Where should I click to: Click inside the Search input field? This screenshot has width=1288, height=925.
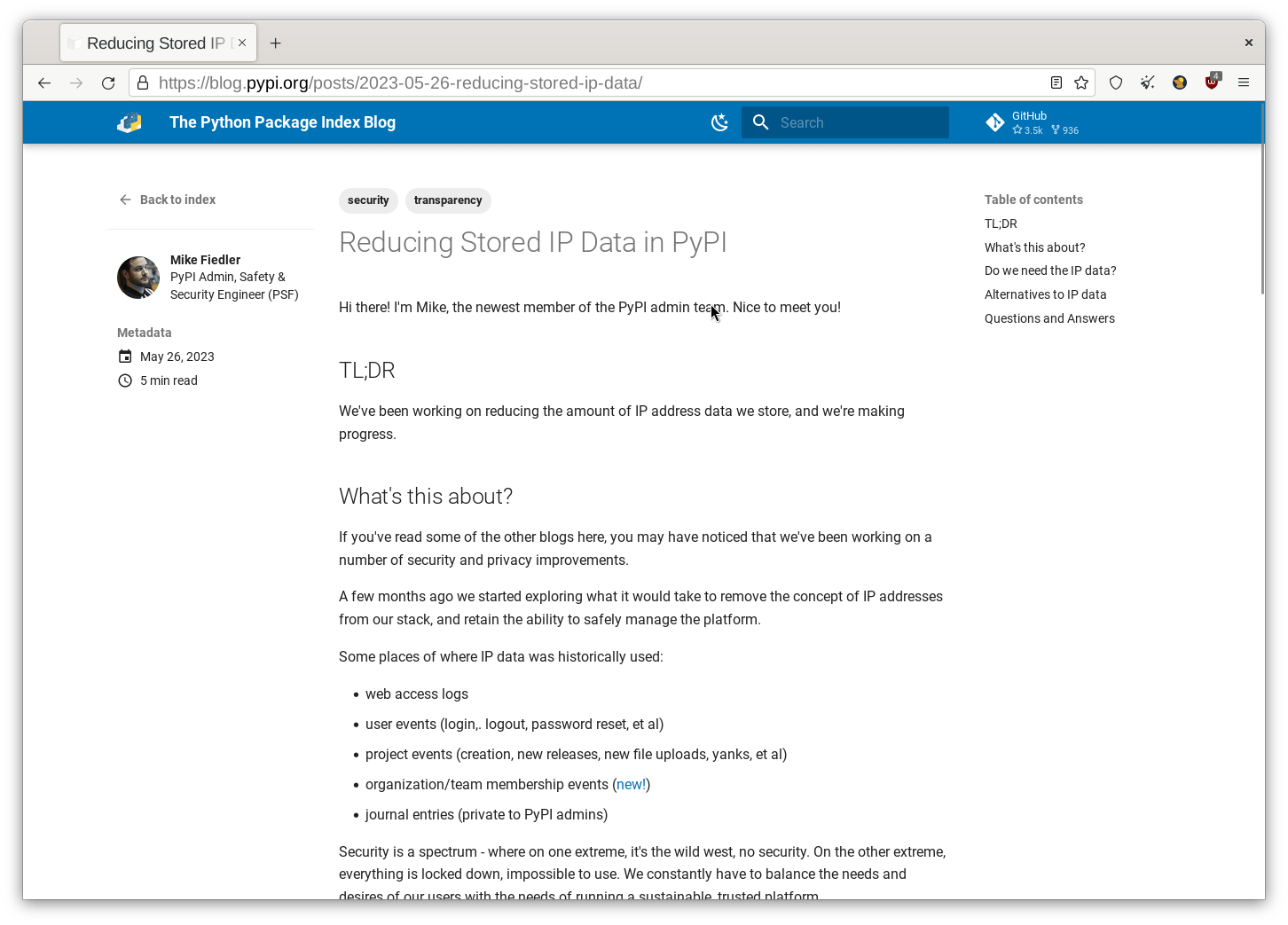tap(845, 122)
